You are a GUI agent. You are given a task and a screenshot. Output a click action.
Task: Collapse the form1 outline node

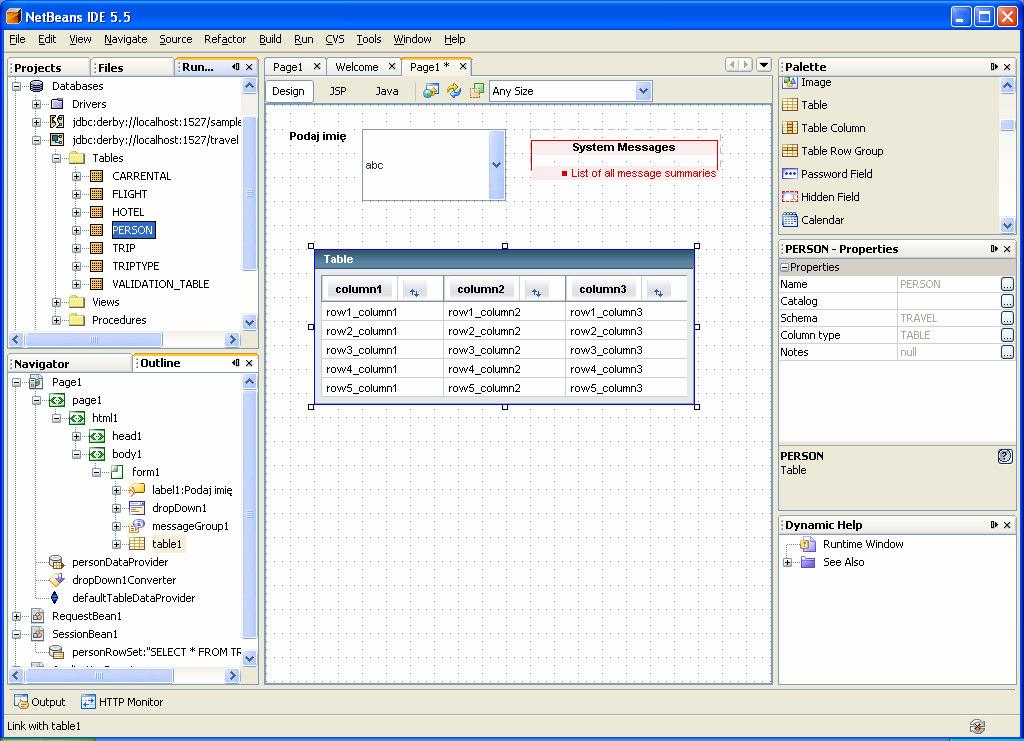coord(97,472)
